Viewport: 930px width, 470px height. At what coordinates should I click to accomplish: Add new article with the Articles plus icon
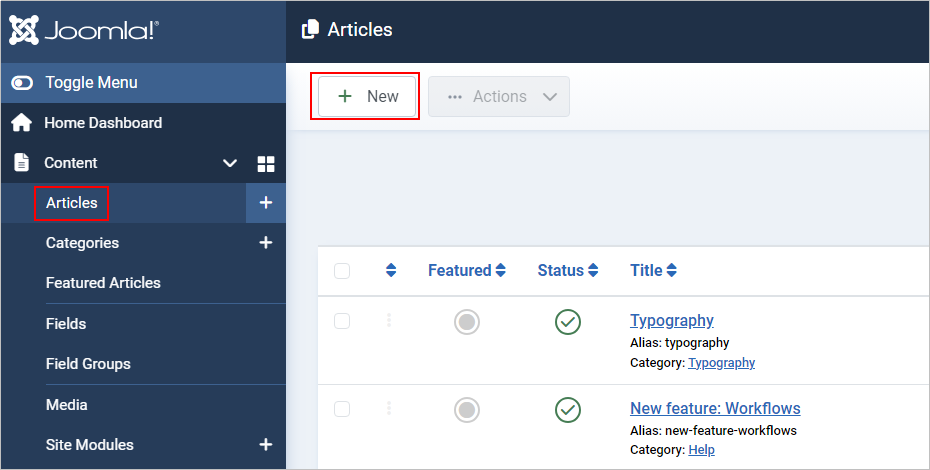click(x=266, y=202)
